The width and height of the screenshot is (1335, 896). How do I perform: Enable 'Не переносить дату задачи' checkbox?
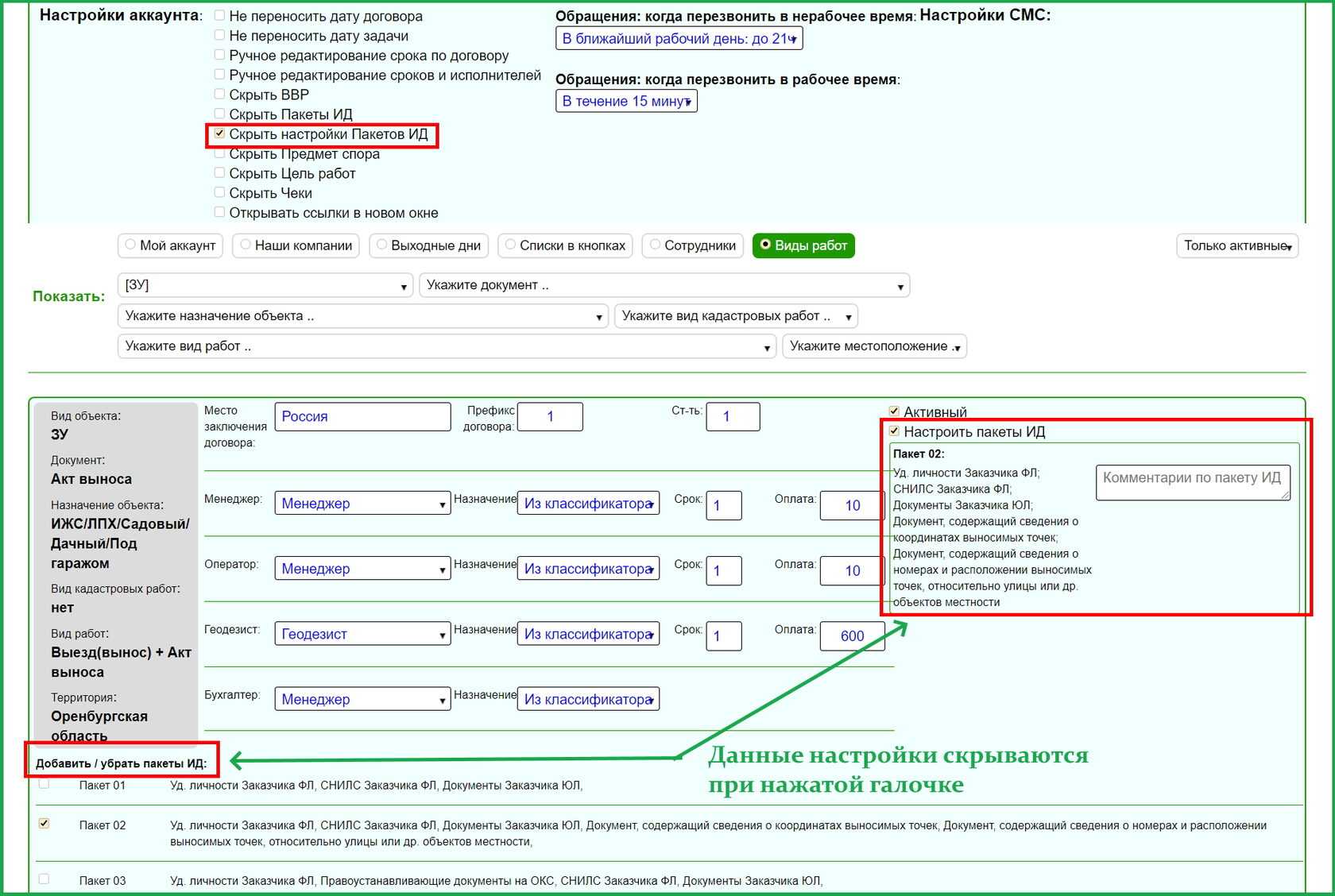[219, 35]
